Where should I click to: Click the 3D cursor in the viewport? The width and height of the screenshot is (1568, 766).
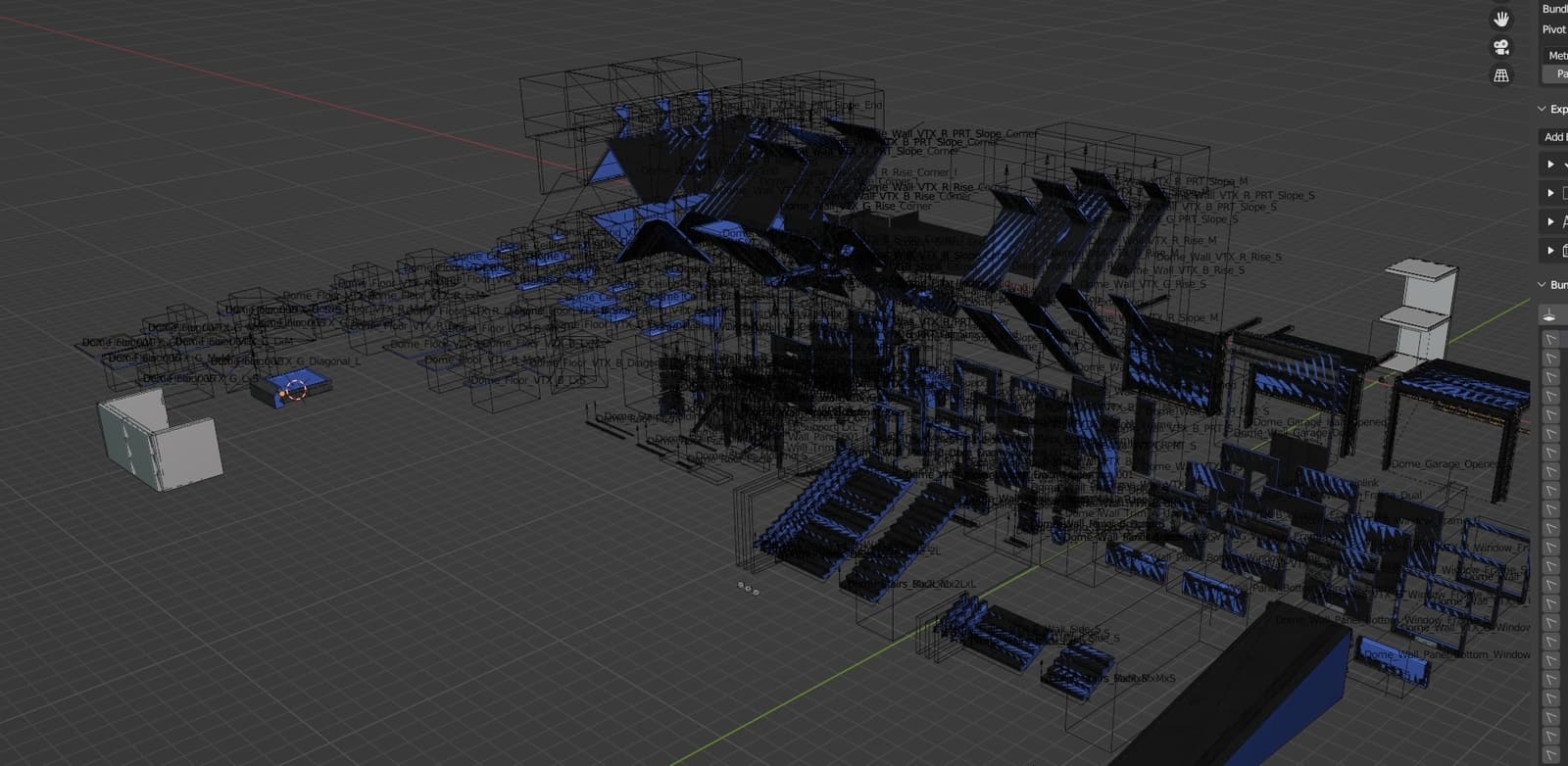point(296,391)
